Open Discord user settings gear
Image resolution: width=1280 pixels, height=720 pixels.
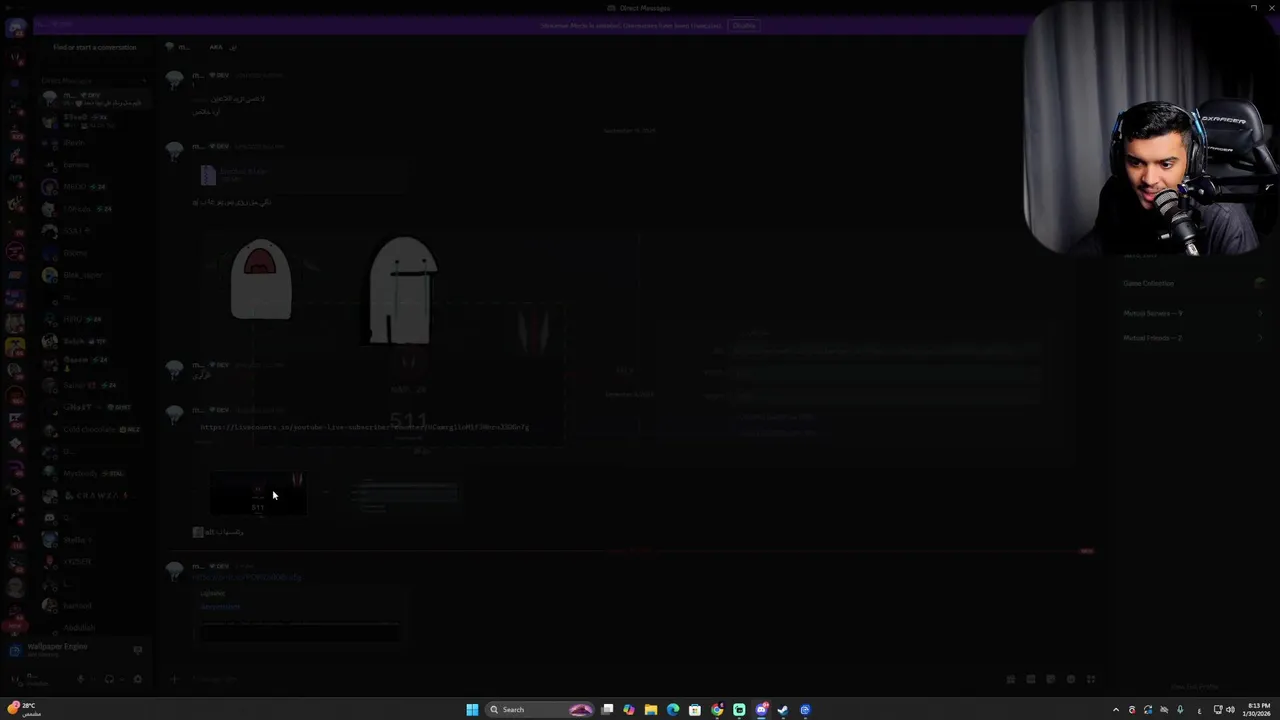pyautogui.click(x=137, y=679)
